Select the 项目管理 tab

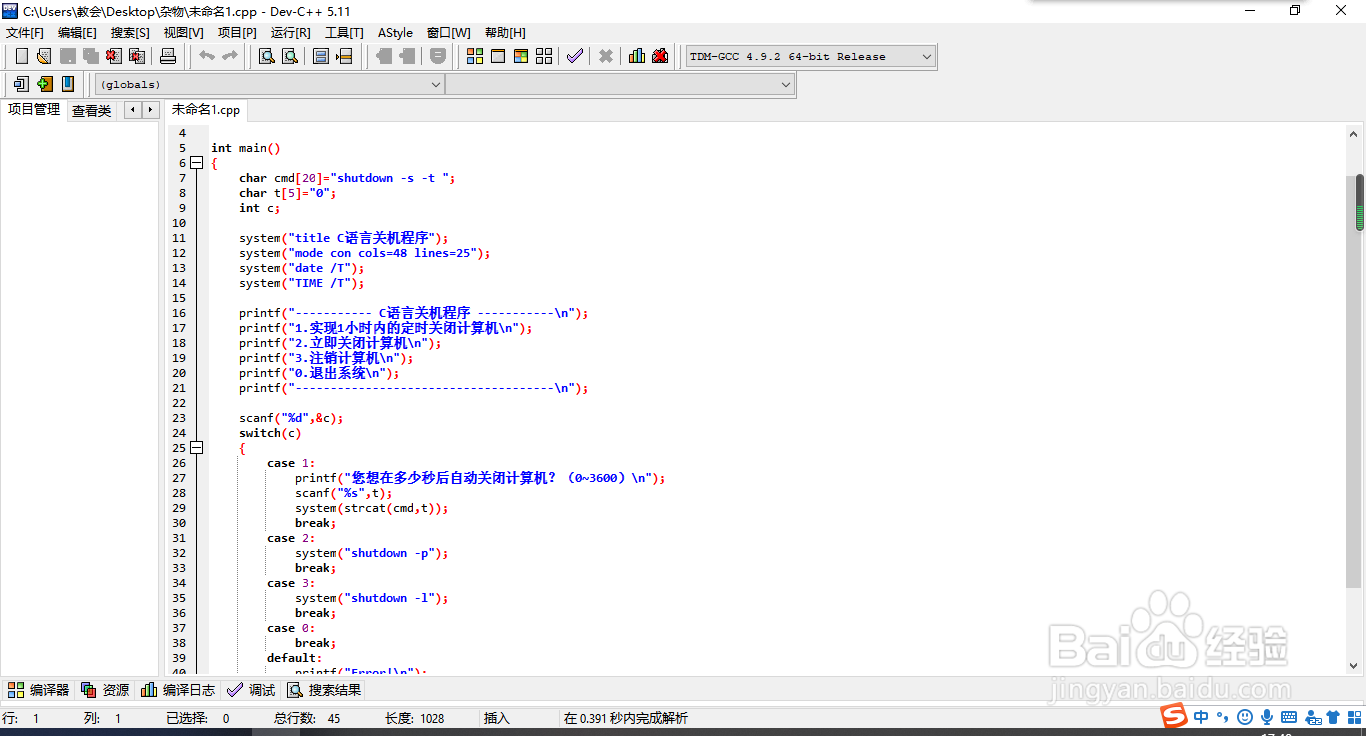coord(34,110)
